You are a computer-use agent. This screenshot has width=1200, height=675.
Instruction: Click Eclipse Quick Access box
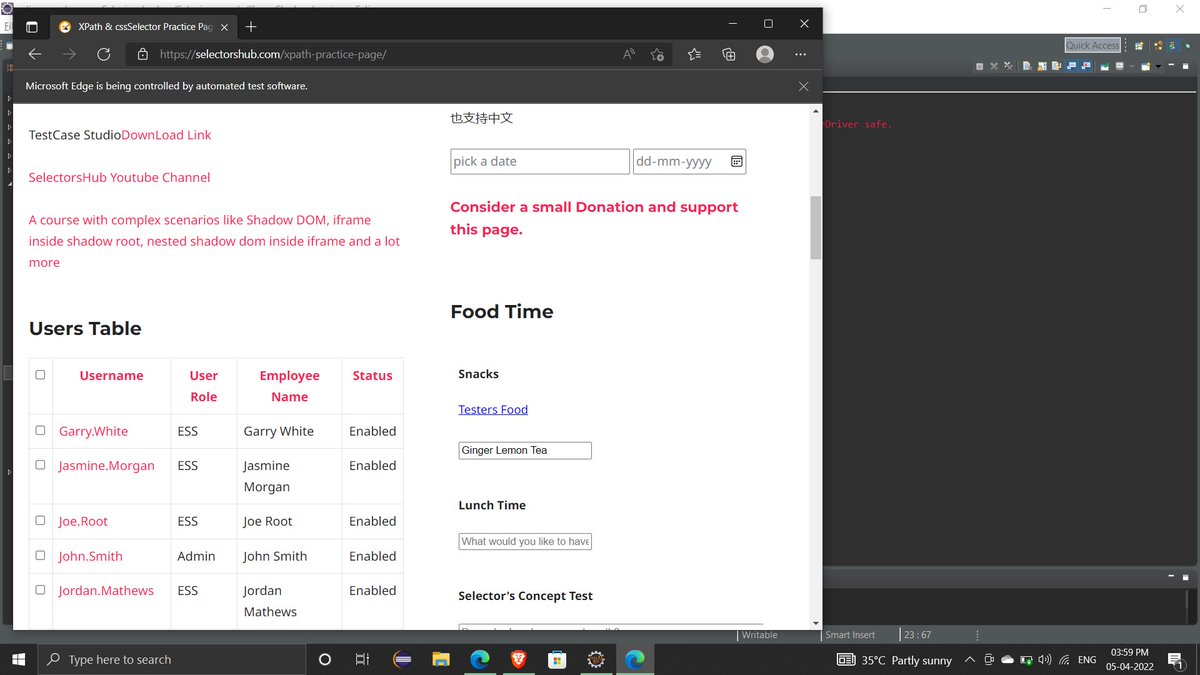[x=1092, y=45]
